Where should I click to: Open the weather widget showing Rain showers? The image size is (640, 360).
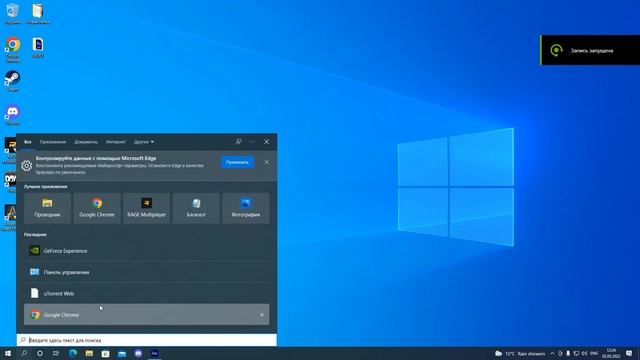520,353
